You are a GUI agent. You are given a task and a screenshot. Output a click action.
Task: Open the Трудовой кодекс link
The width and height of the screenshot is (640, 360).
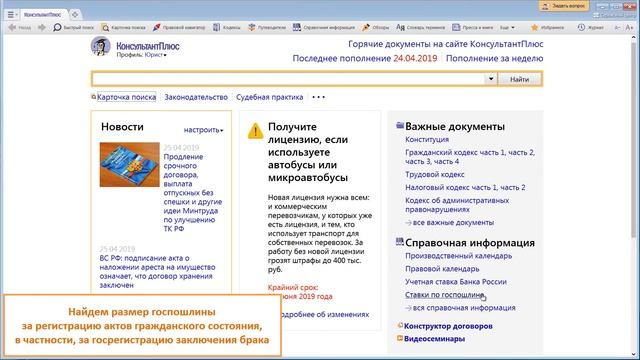point(435,175)
